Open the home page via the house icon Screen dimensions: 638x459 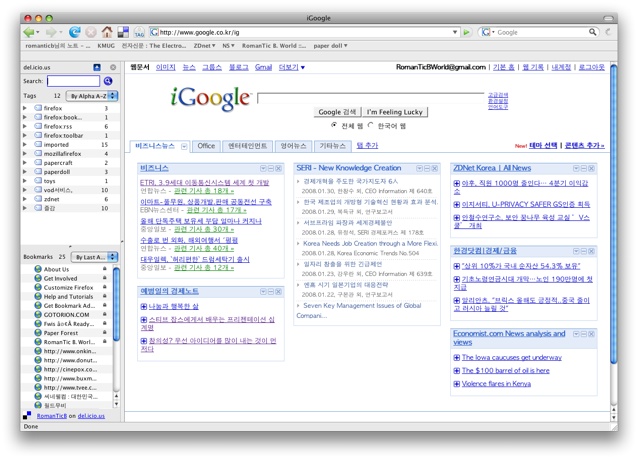coord(107,32)
